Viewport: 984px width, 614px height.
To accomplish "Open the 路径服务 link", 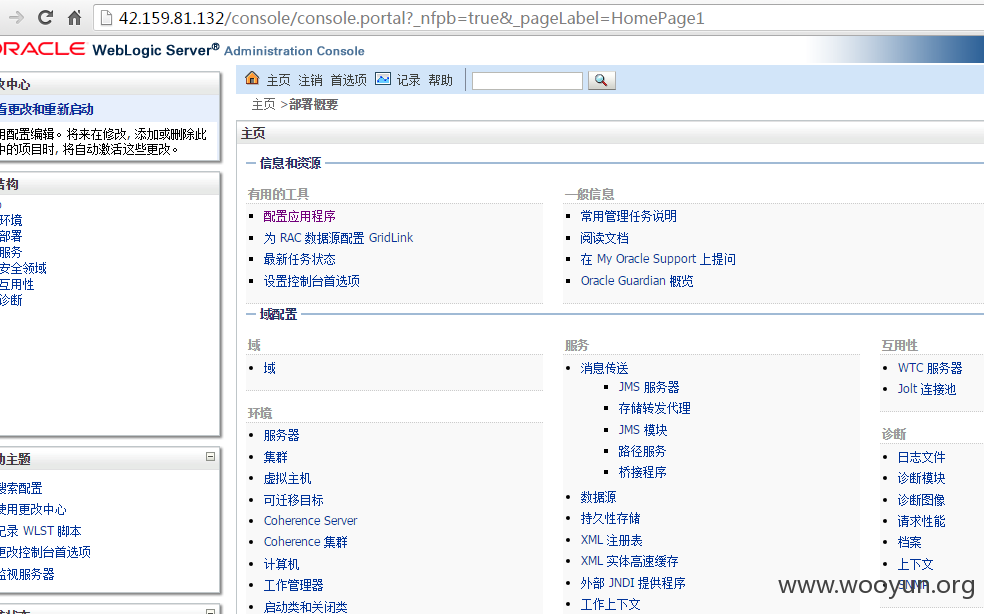I will click(x=643, y=451).
